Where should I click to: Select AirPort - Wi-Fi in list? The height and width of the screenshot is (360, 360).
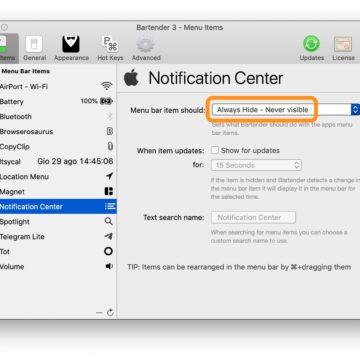57,87
